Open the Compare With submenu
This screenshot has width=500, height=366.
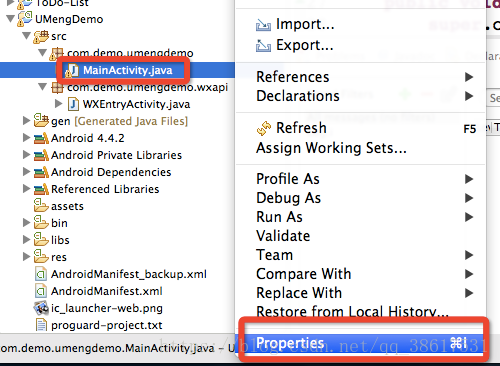tap(360, 274)
